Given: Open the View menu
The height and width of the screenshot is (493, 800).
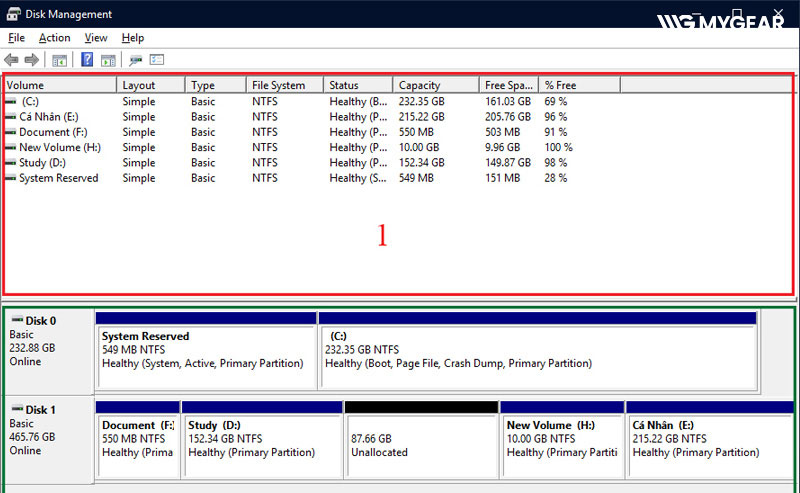Looking at the screenshot, I should (96, 38).
